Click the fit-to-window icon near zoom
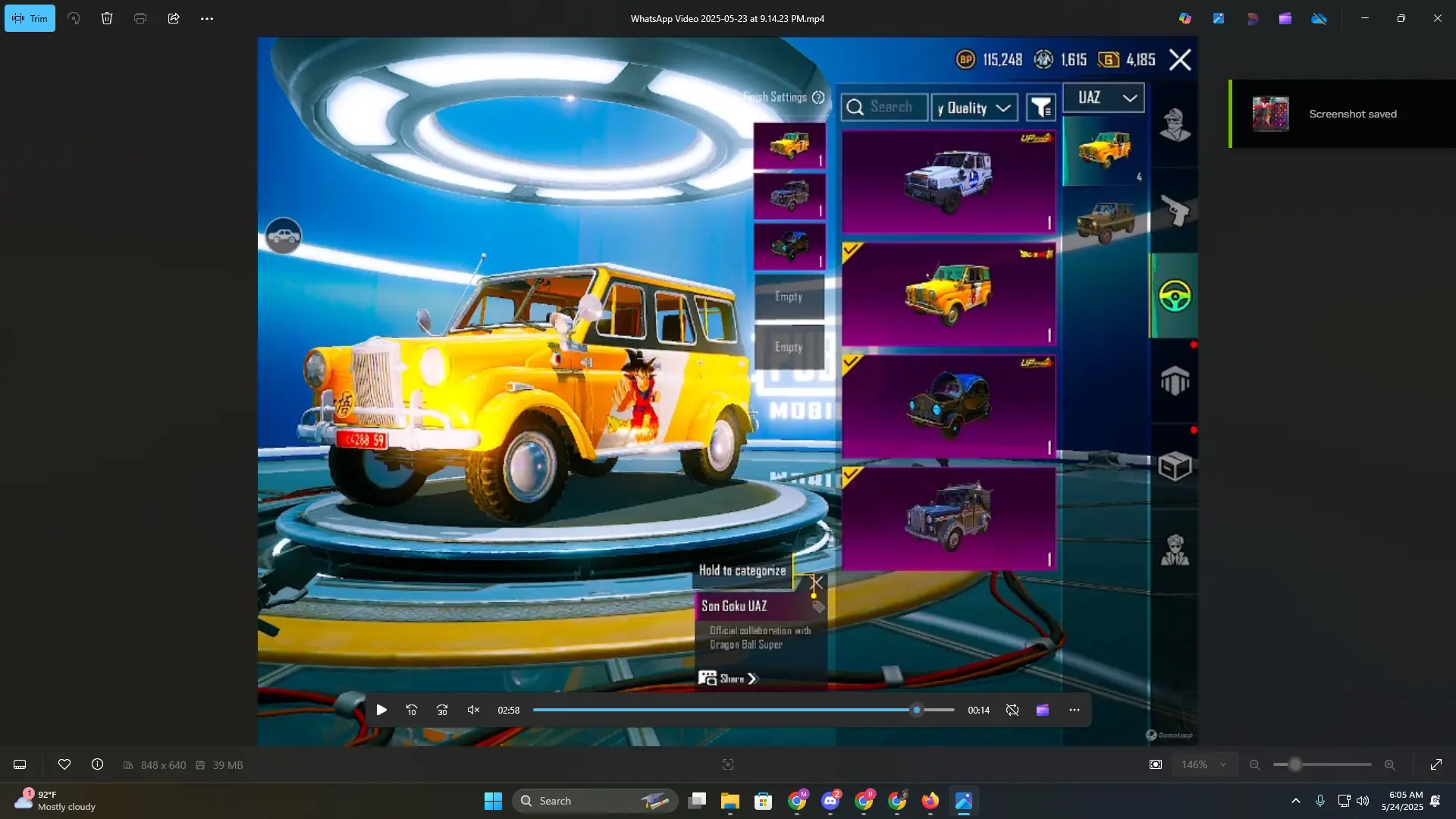Screen dimensions: 1456x819 1156,764
